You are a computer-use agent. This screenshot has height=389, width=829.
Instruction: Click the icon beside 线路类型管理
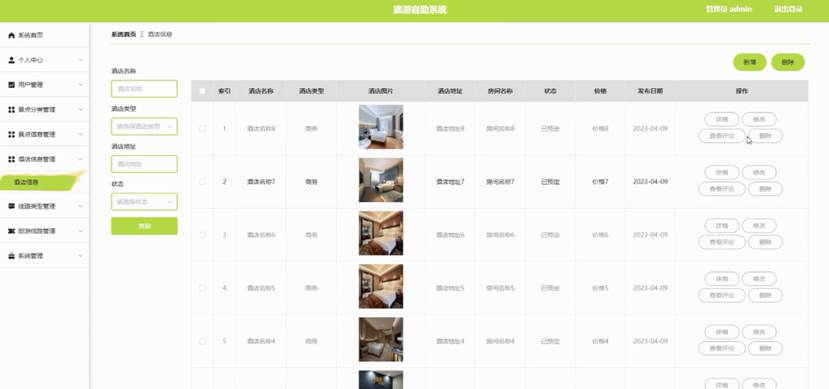(12, 206)
